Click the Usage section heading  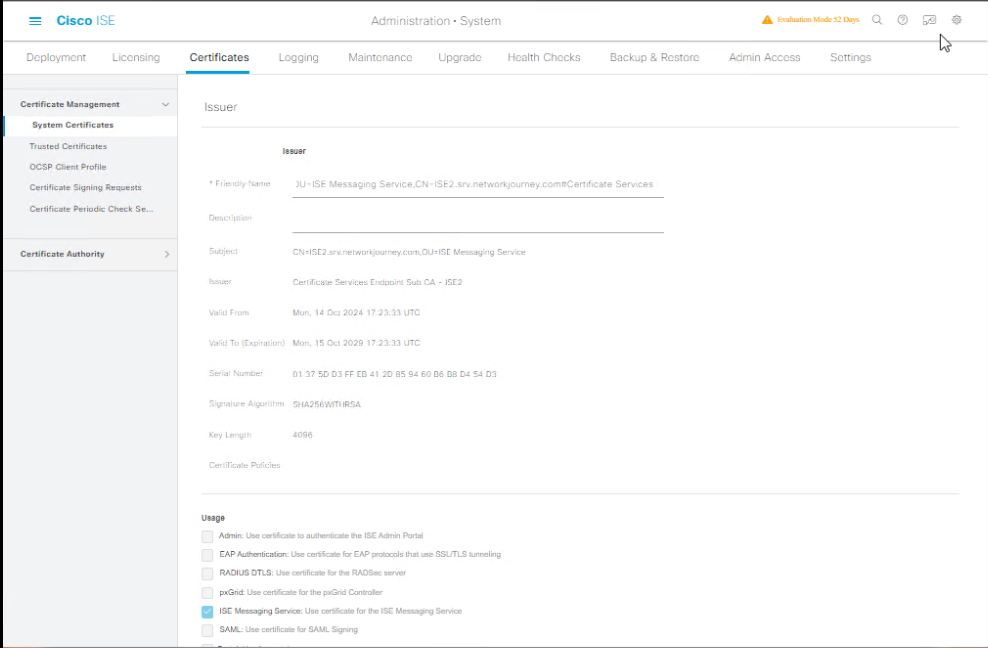click(213, 518)
